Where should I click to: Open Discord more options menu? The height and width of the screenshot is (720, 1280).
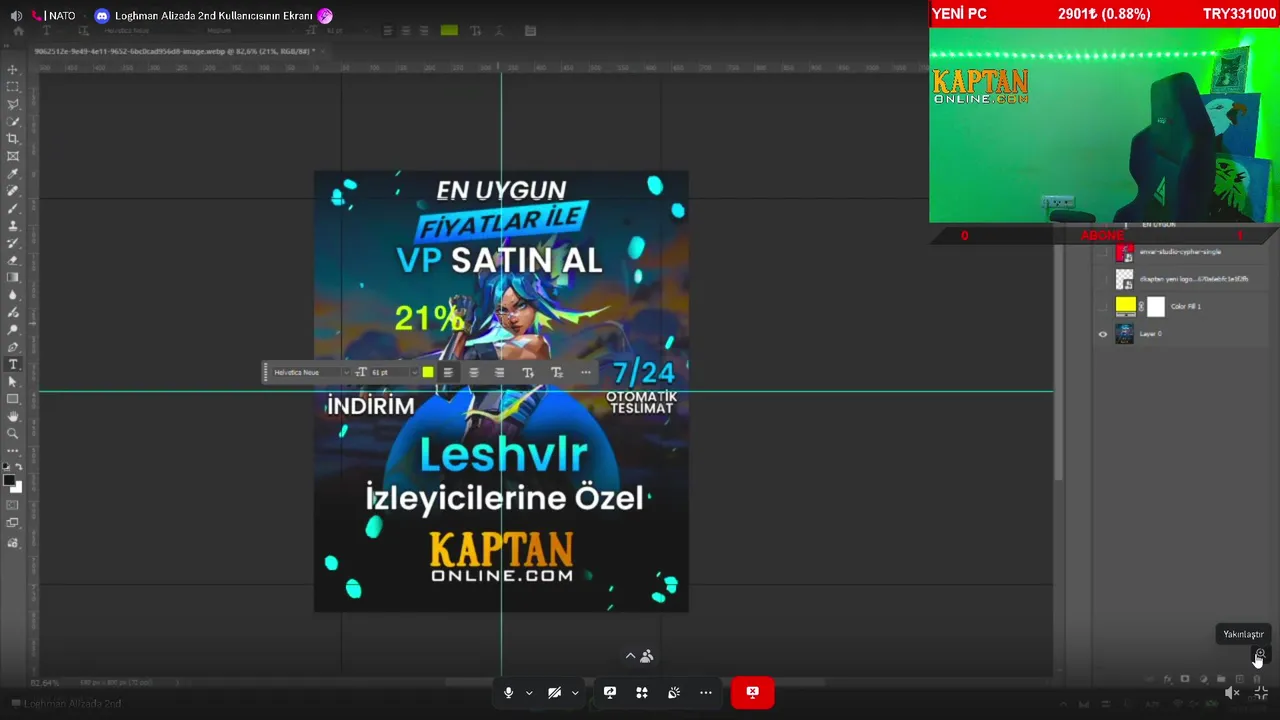coord(706,692)
